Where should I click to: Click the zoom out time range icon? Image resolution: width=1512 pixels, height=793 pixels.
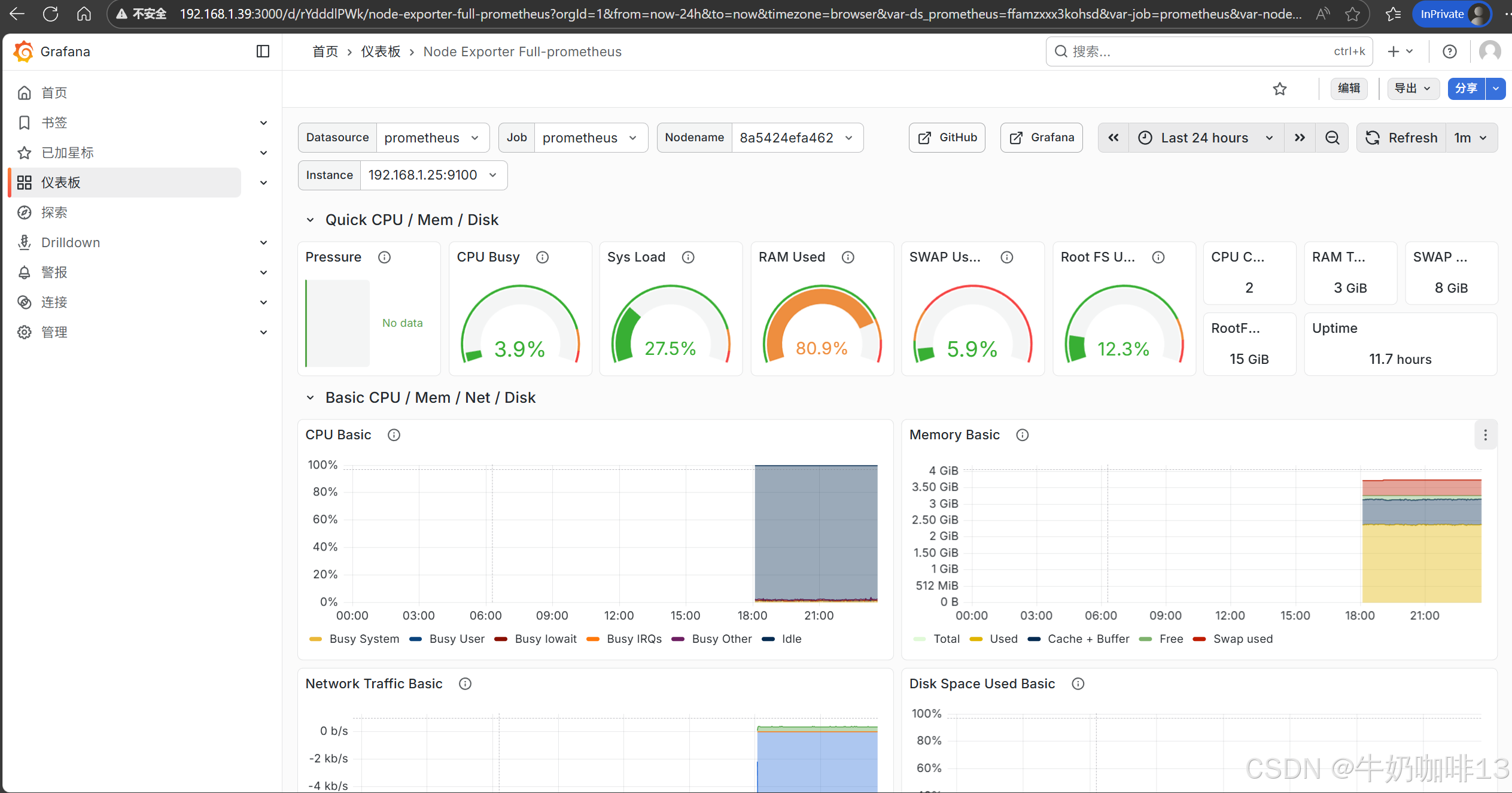[x=1332, y=138]
